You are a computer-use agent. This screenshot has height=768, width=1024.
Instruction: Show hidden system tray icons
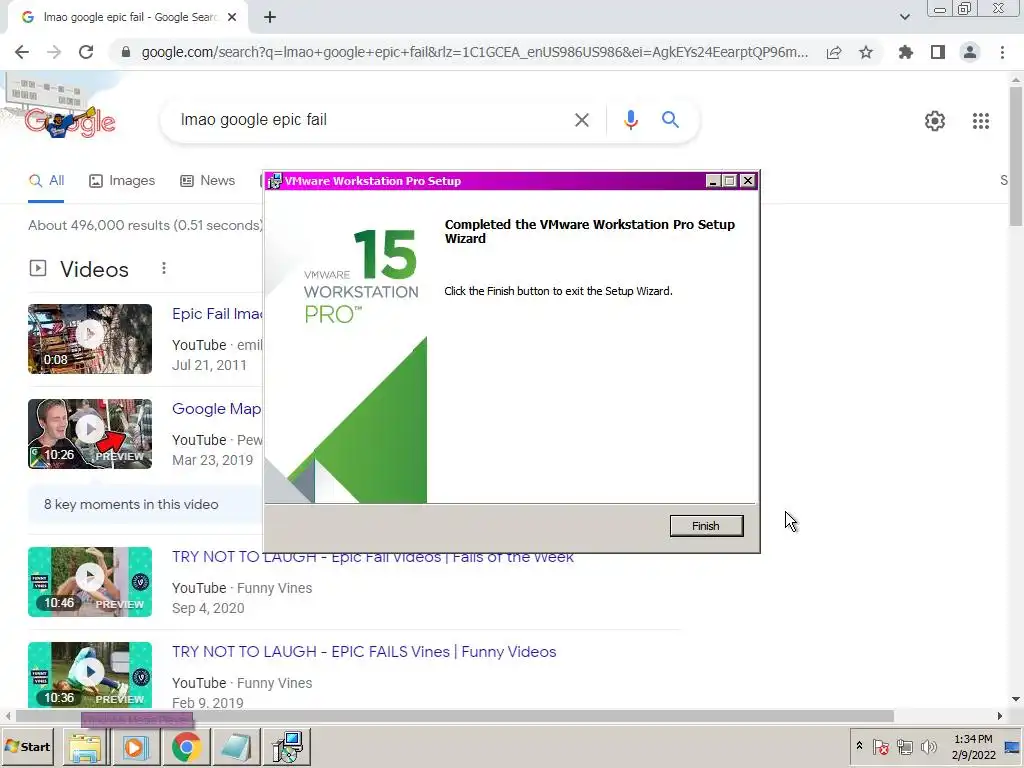859,746
